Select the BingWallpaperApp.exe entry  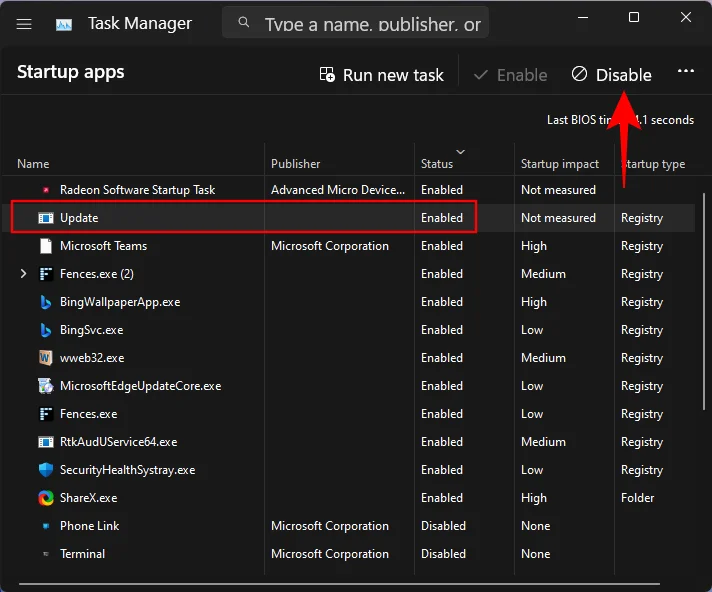pyautogui.click(x=348, y=302)
